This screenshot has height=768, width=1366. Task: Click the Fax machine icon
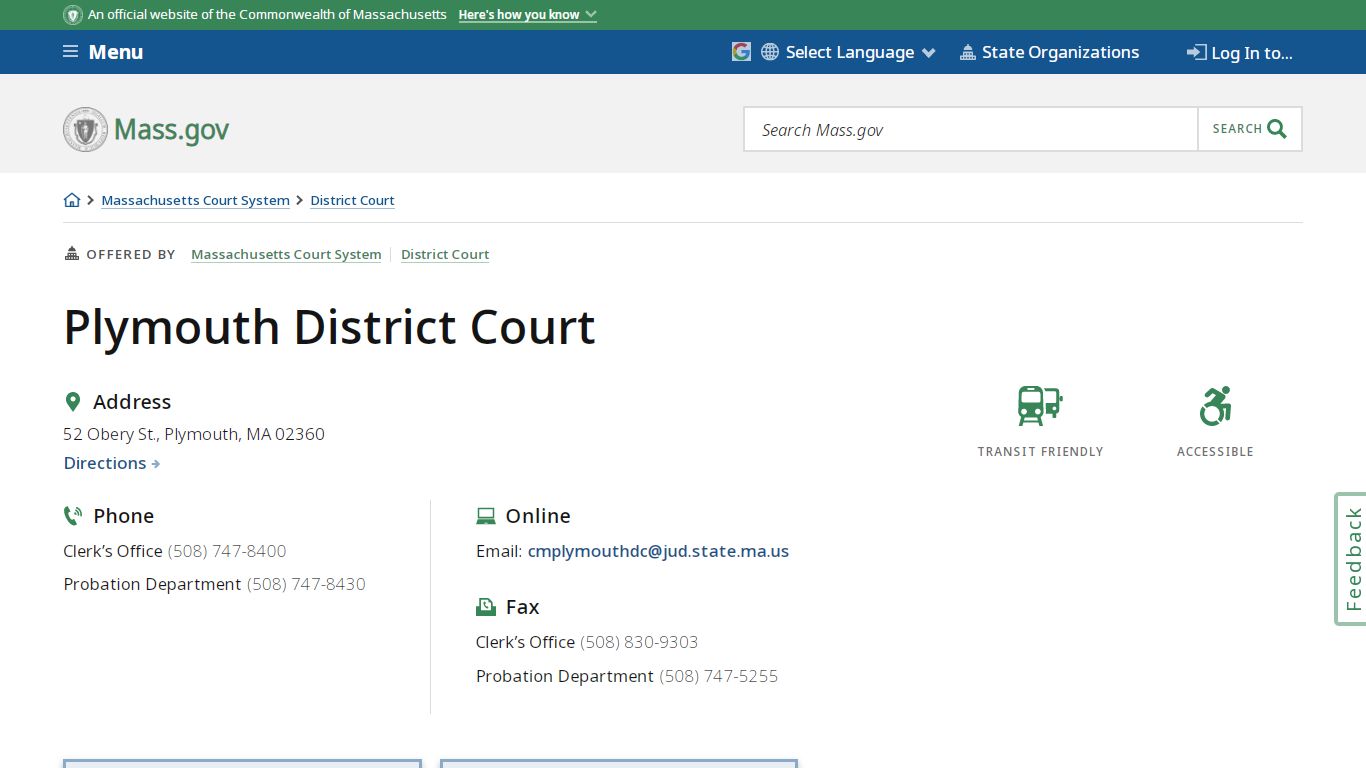tap(486, 607)
